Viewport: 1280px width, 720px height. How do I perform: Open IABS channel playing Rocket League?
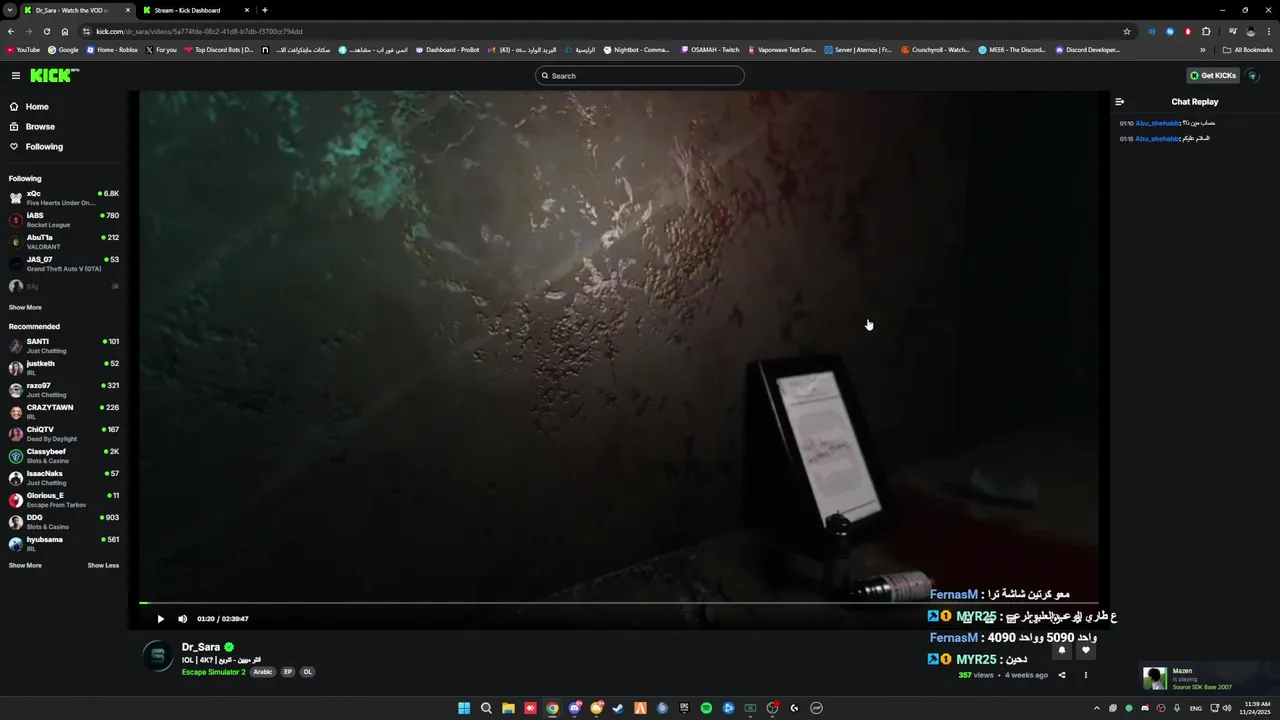(64, 220)
